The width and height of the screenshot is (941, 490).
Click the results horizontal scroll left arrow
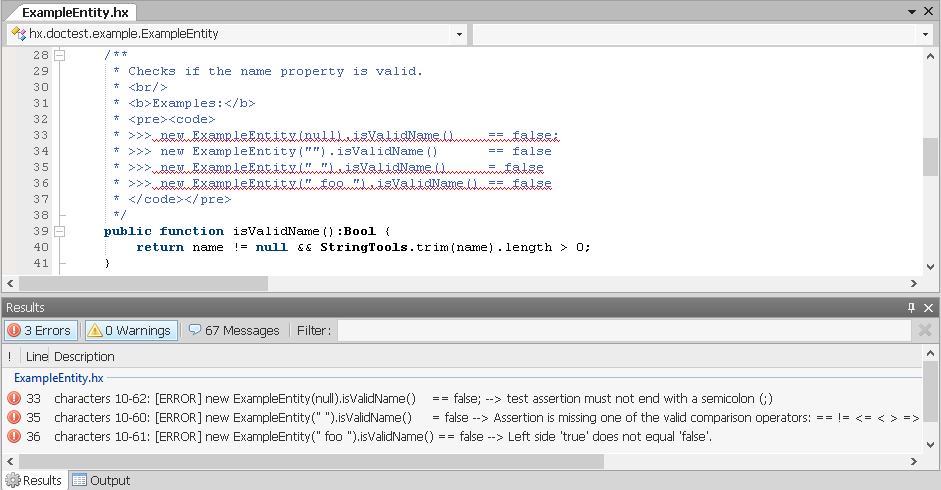coord(10,461)
